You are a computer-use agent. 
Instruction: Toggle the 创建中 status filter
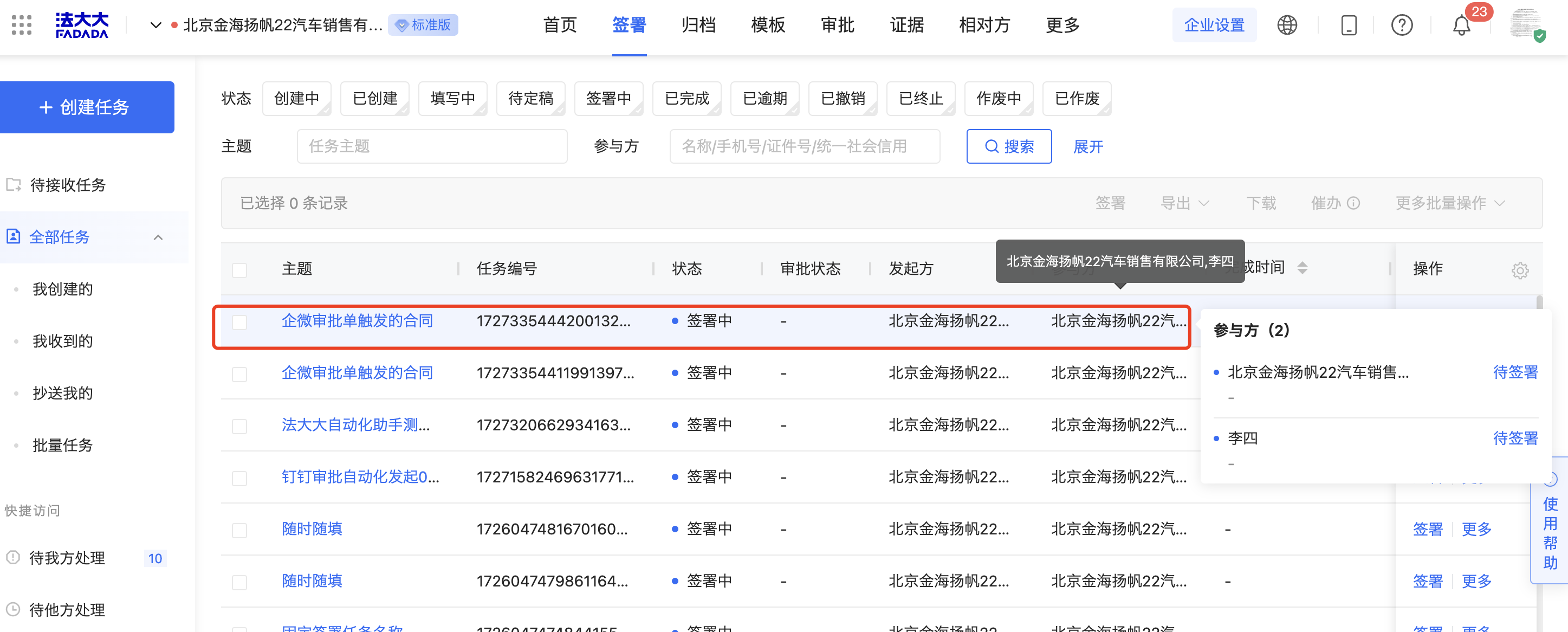pyautogui.click(x=297, y=99)
